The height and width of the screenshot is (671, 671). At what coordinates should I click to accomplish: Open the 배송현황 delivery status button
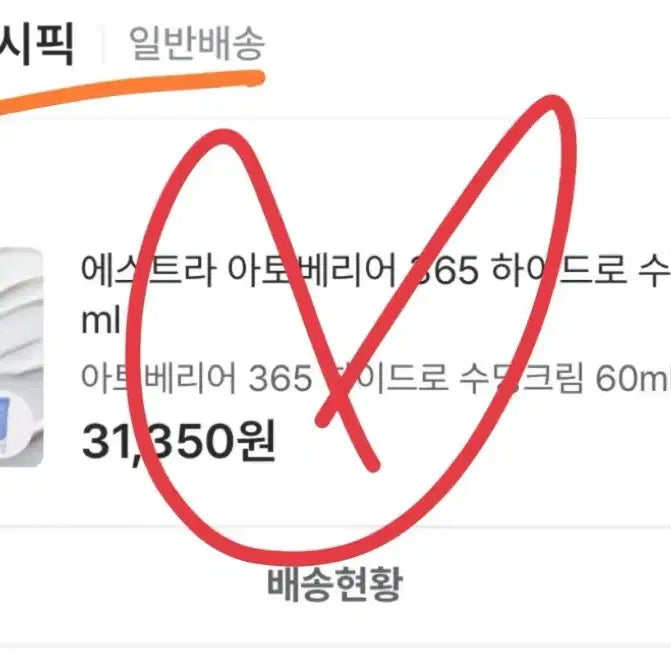335,584
